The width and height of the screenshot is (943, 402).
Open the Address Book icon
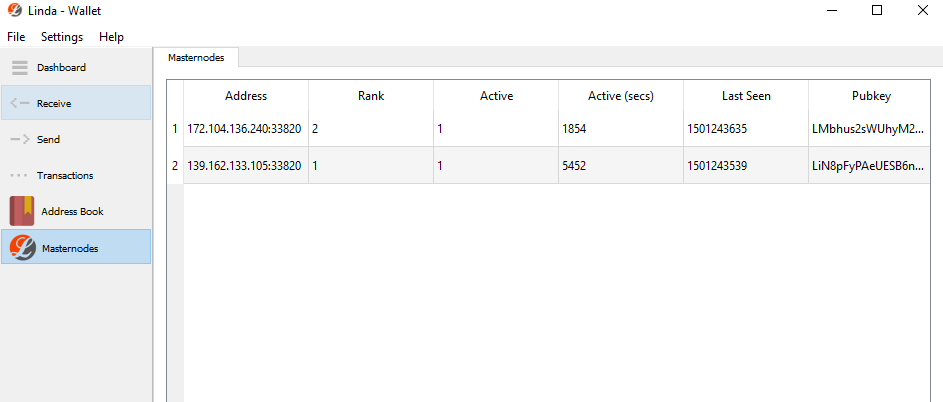point(22,211)
